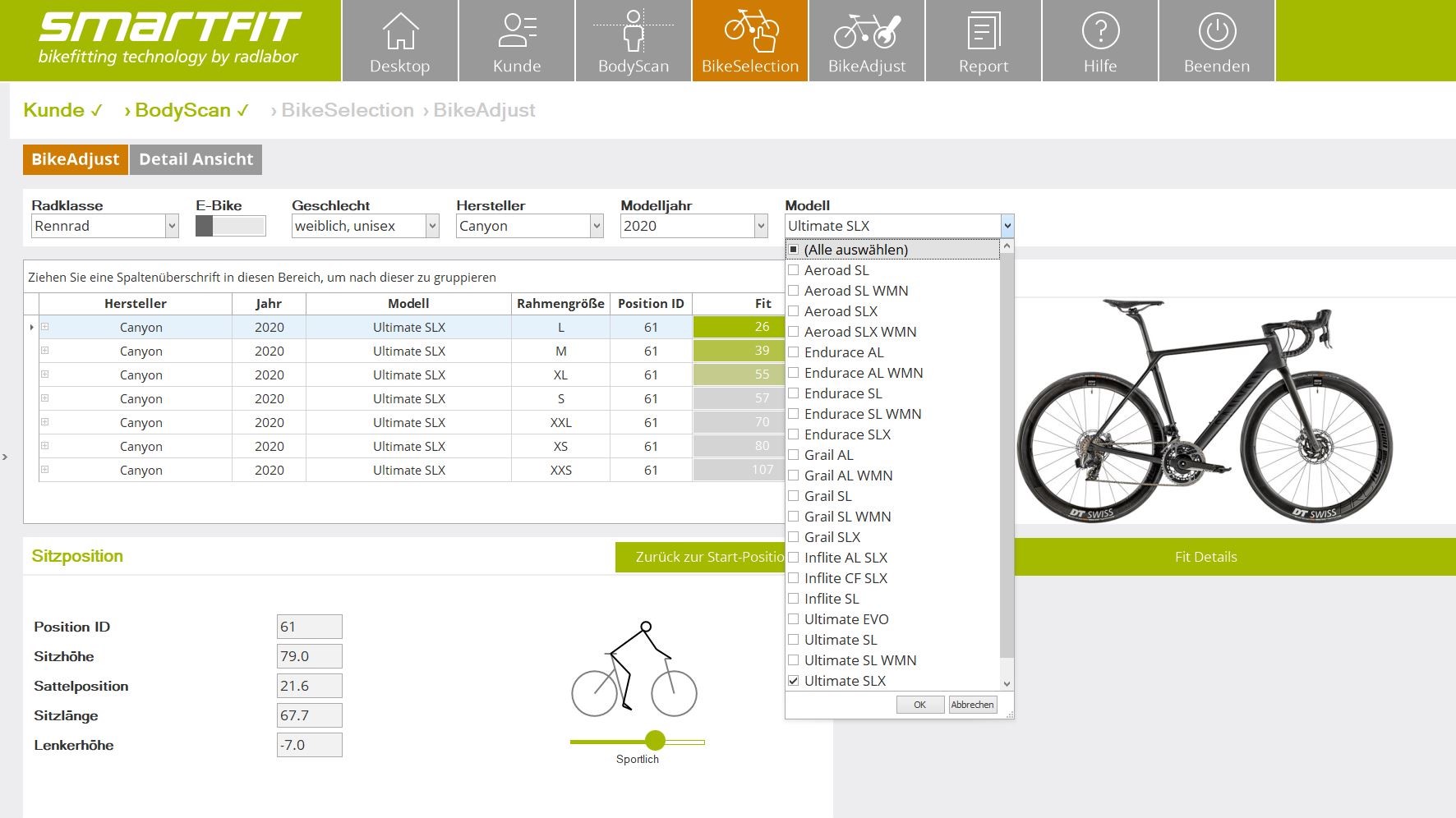
Task: Check the Aeroad SLX WMN option
Action: (794, 332)
